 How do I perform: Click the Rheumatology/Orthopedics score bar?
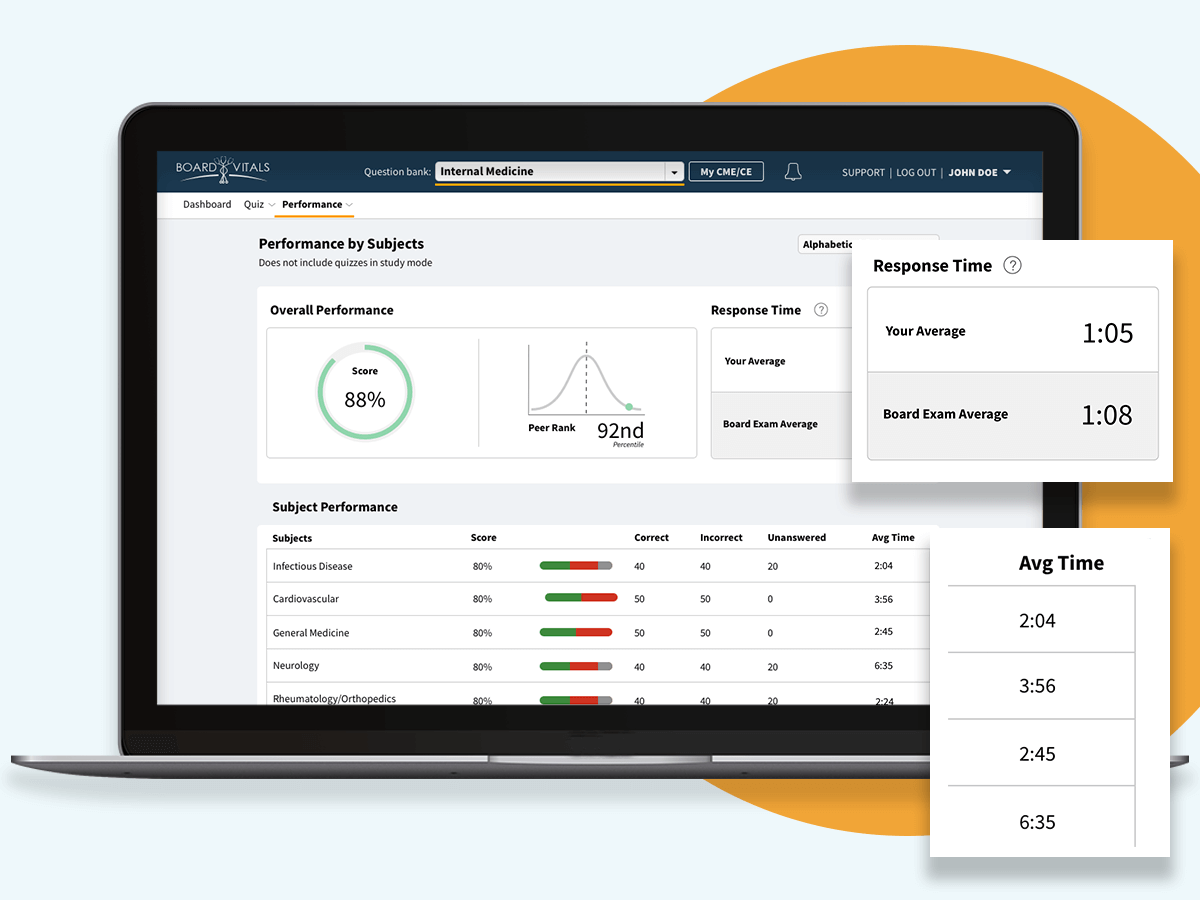coord(576,700)
